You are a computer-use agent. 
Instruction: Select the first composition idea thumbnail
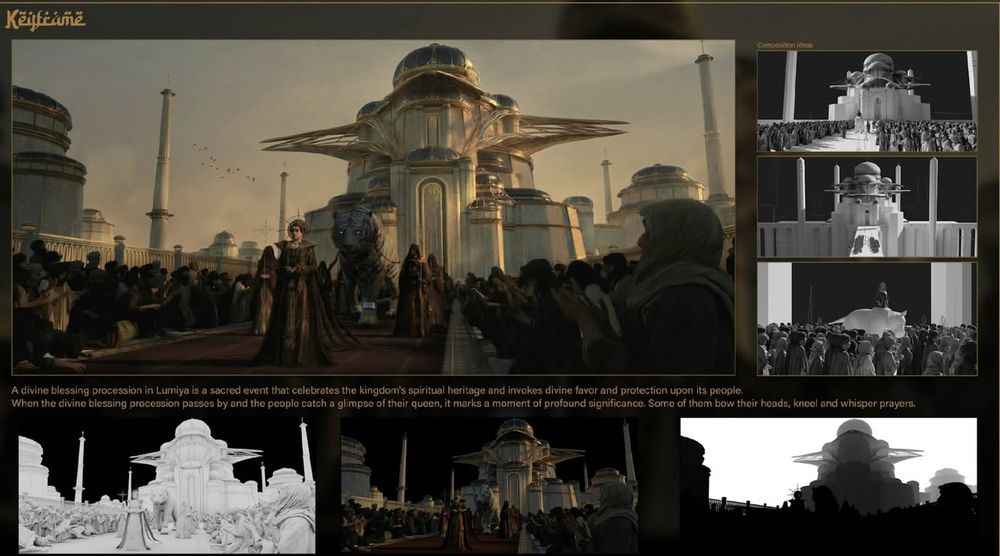click(x=867, y=101)
